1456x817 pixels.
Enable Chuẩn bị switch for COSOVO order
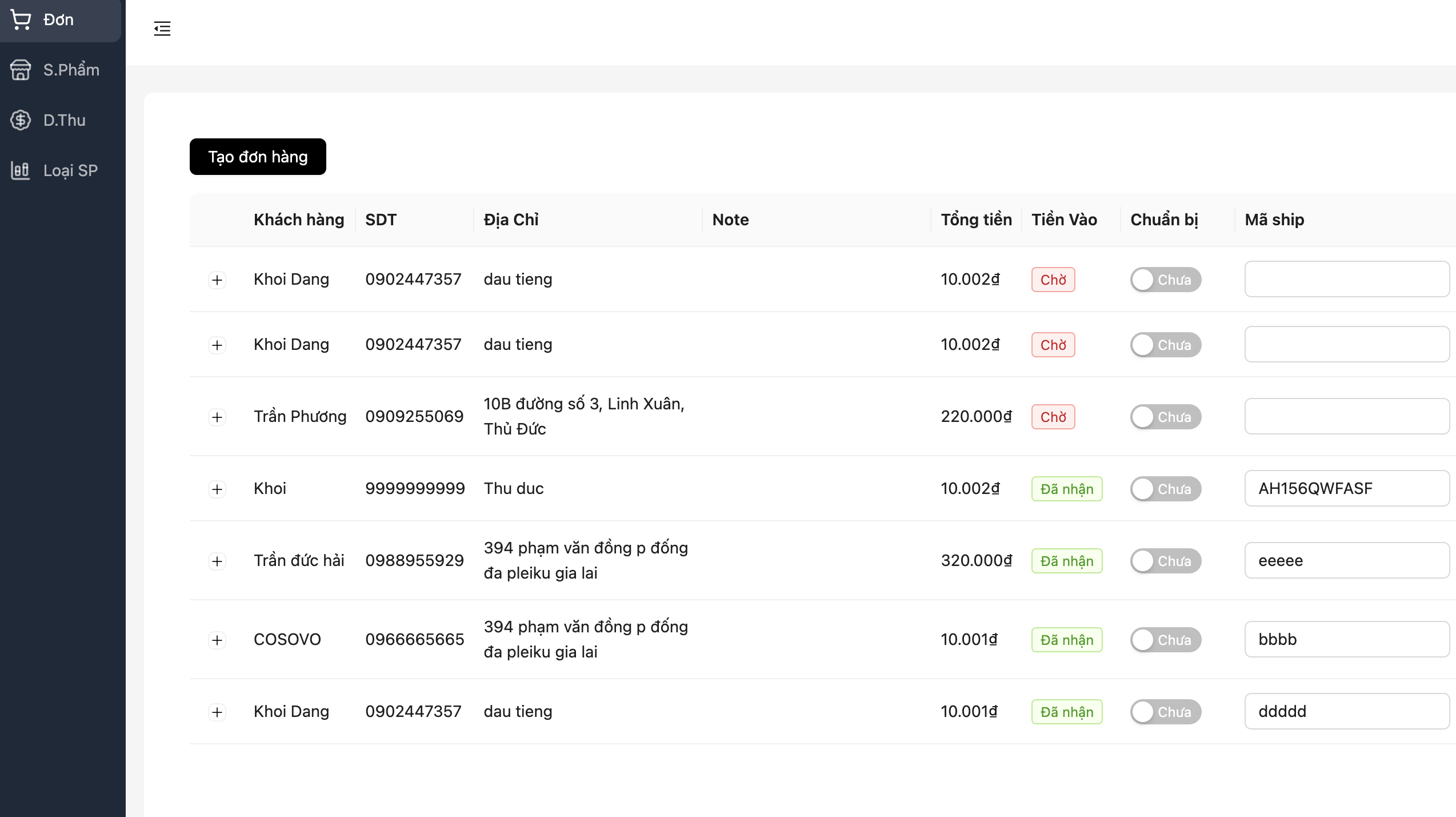(x=1165, y=640)
